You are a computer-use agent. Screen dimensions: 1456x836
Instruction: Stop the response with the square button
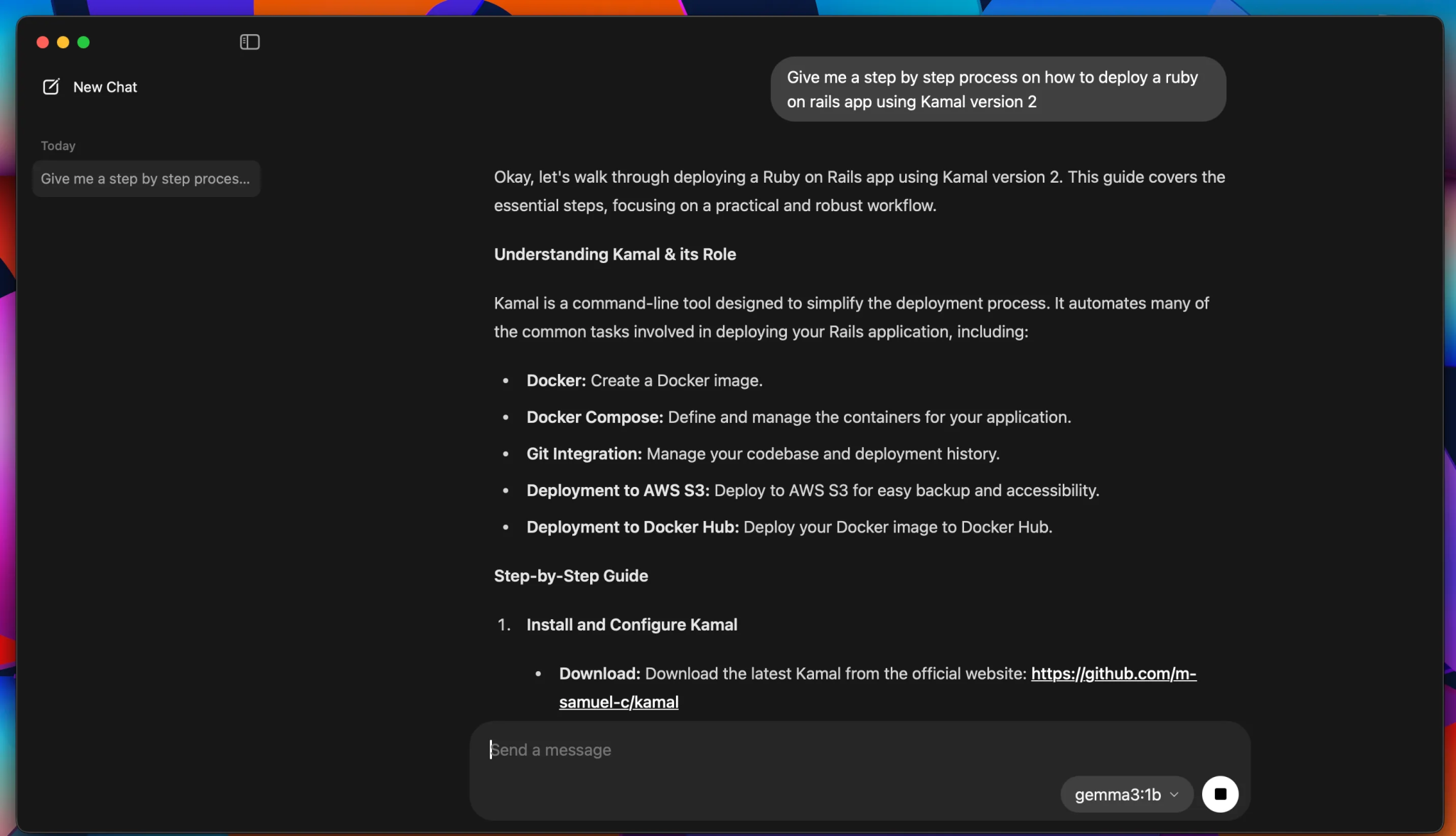[1220, 794]
